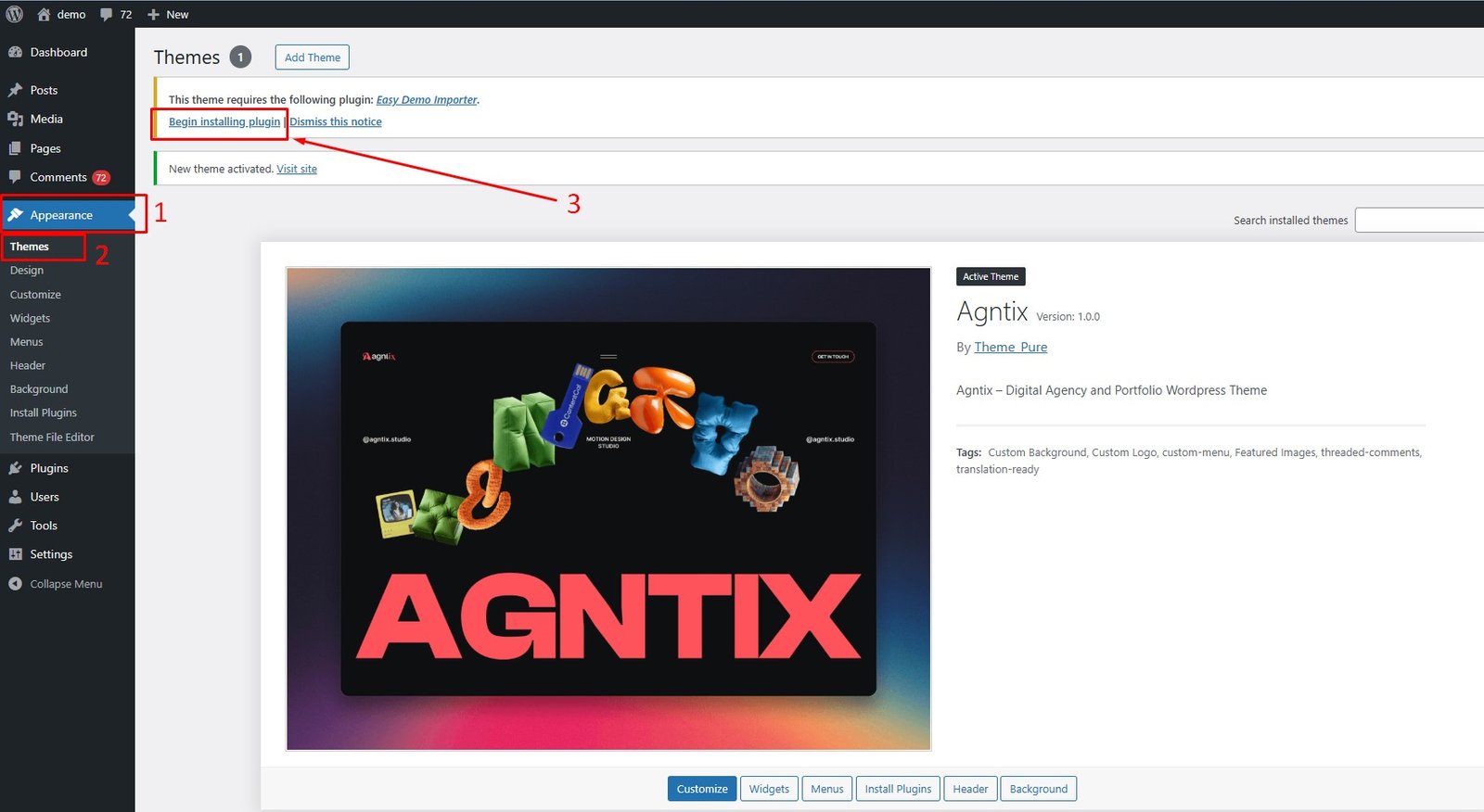Focus the Search installed themes field
1484x812 pixels.
point(1419,221)
